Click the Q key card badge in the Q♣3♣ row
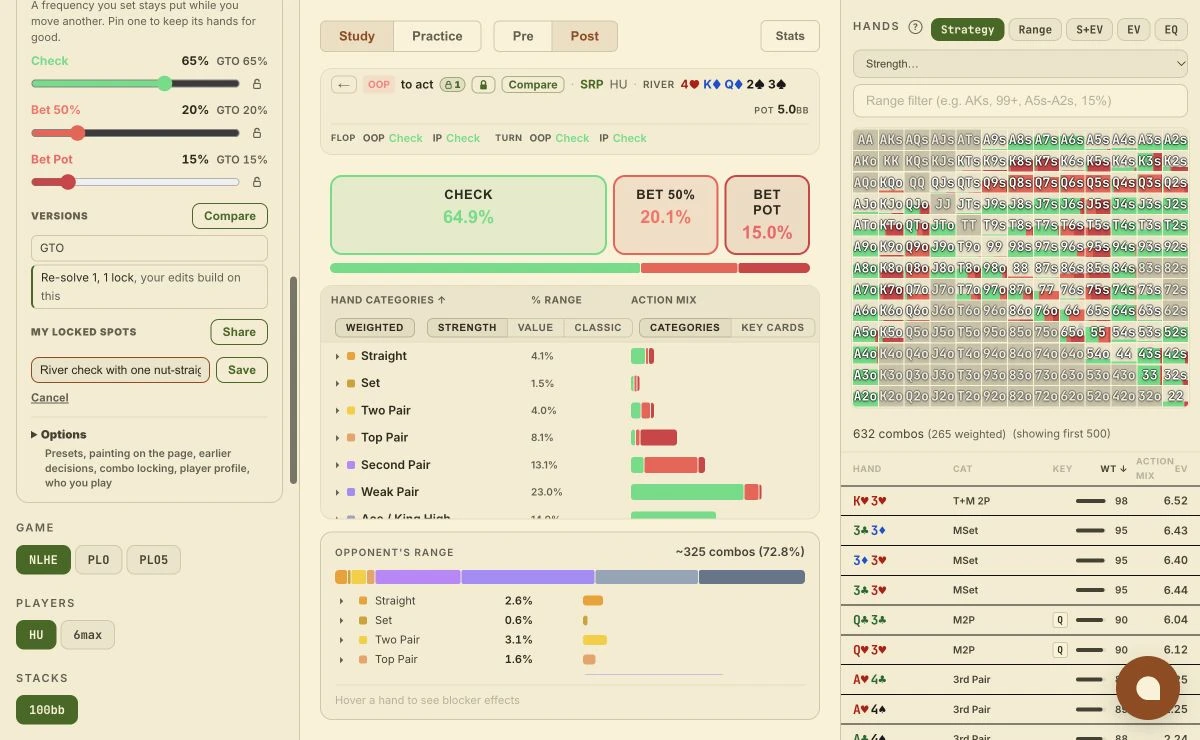 click(1060, 620)
